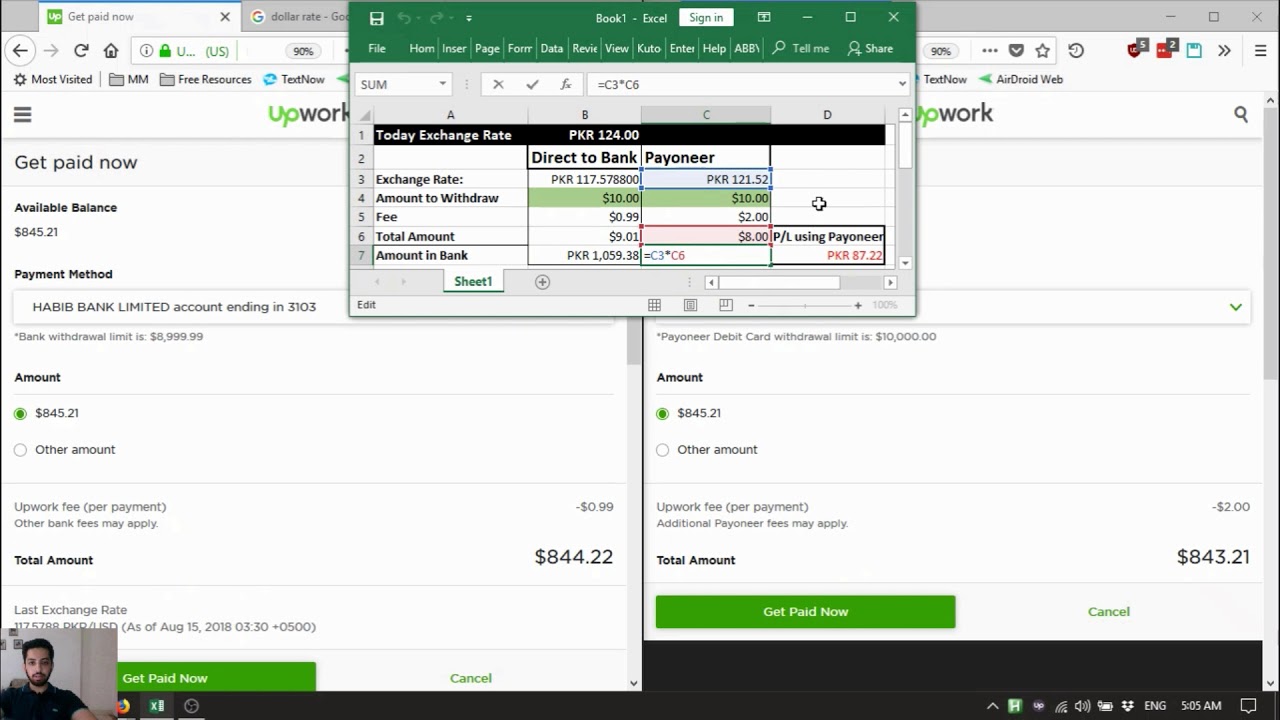Image resolution: width=1280 pixels, height=720 pixels.
Task: Click the Excel Save icon in quick access toolbar
Action: pyautogui.click(x=376, y=18)
